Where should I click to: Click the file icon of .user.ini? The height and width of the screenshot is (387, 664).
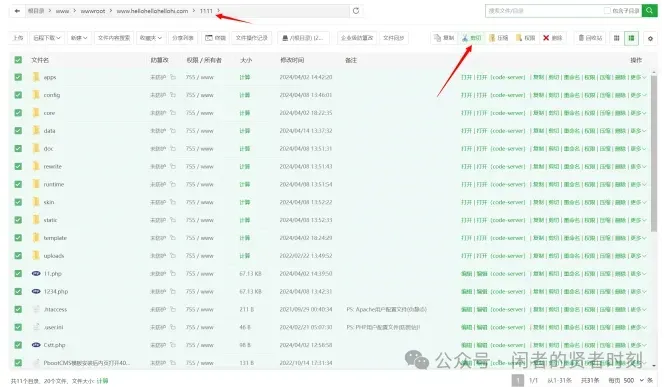click(x=36, y=327)
